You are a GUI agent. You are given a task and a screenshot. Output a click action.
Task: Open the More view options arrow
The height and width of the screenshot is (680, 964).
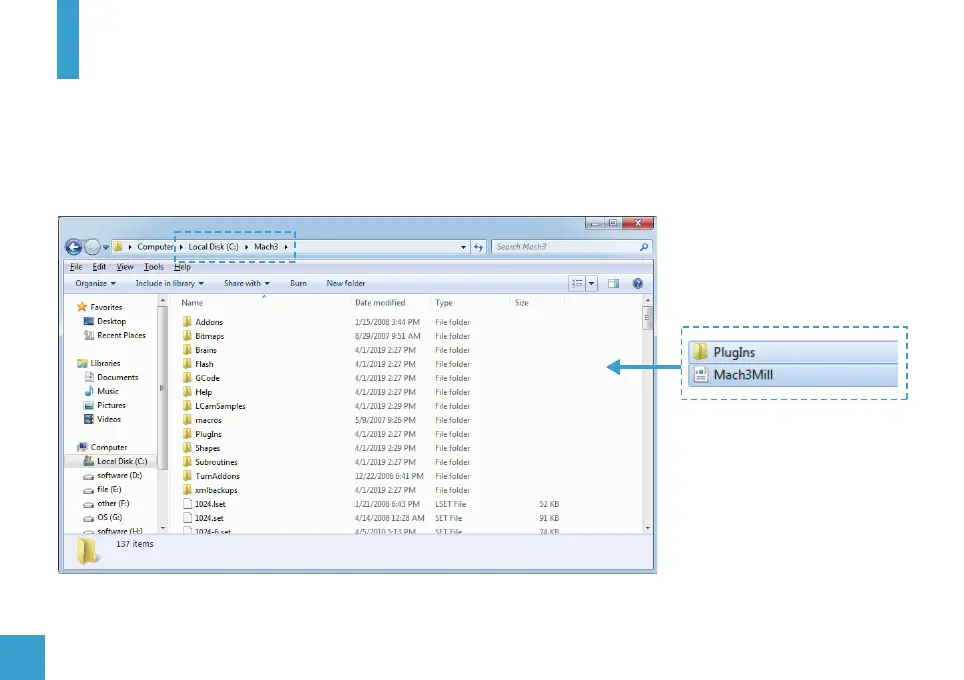click(x=591, y=283)
